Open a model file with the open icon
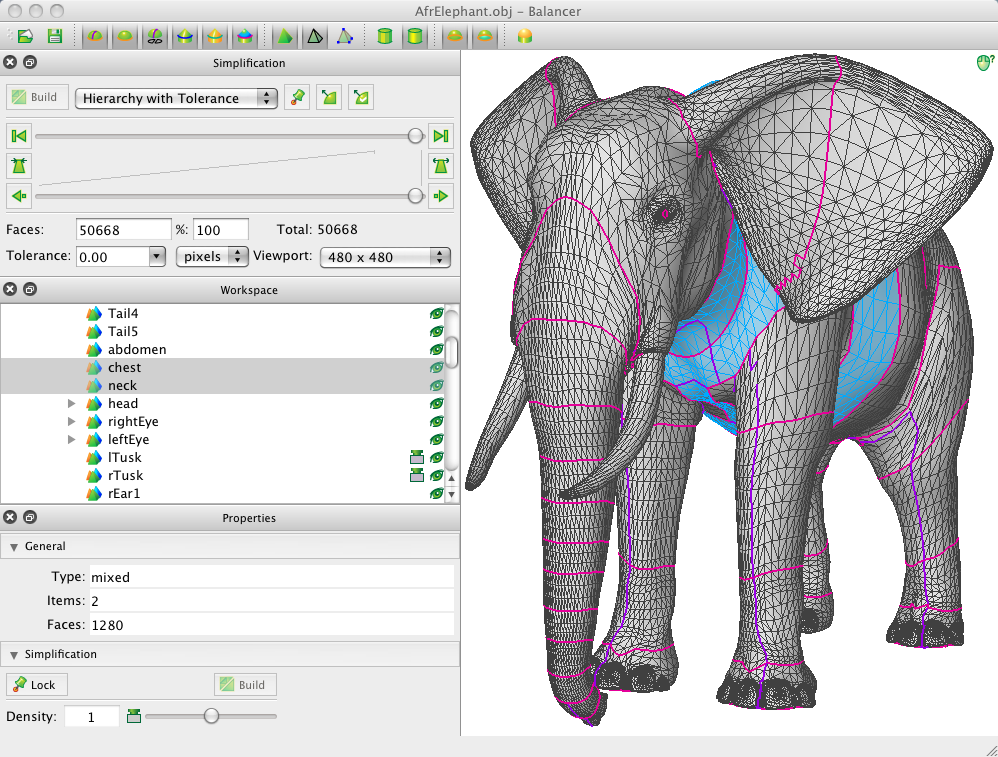The width and height of the screenshot is (998, 757). pyautogui.click(x=25, y=35)
